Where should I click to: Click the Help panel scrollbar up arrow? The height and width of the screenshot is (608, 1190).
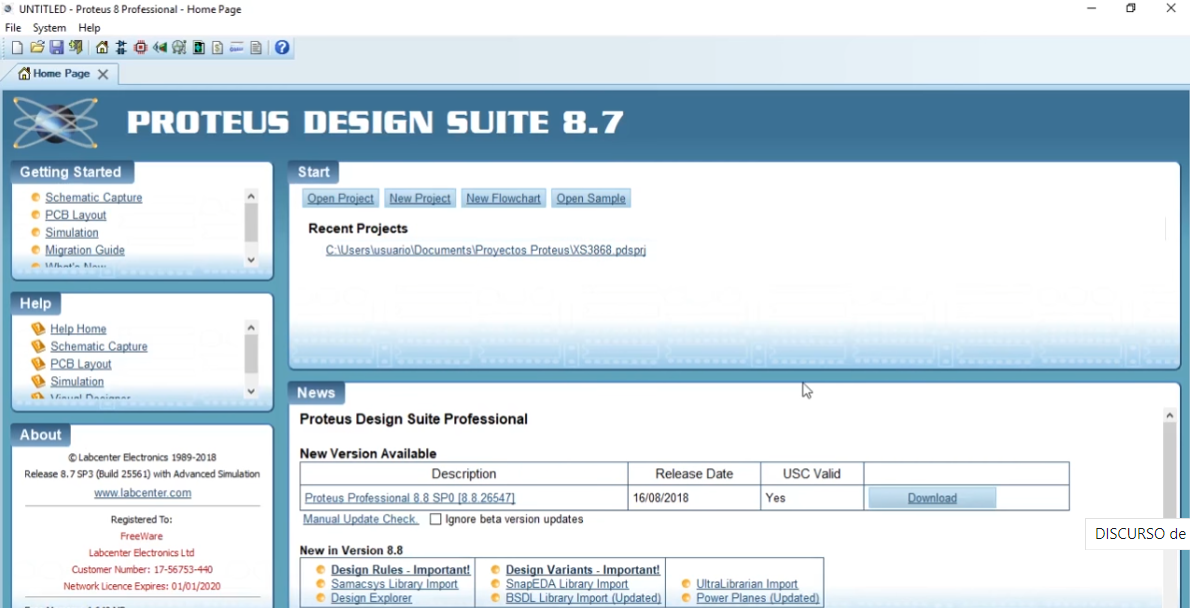[x=251, y=327]
